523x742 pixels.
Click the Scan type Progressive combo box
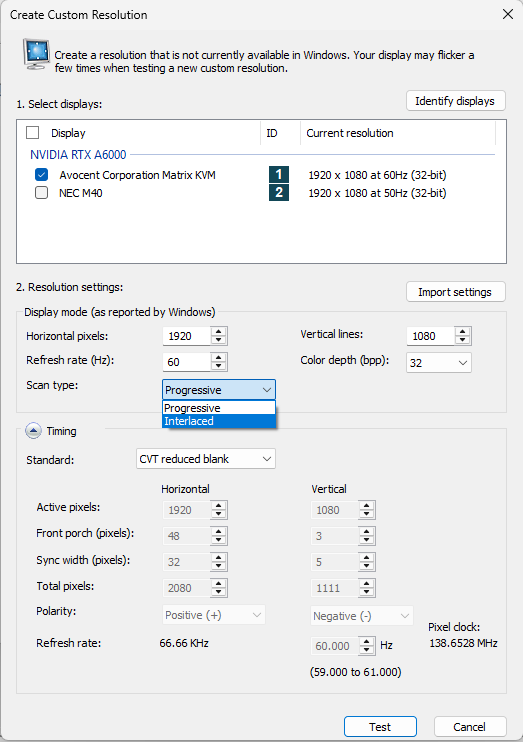pyautogui.click(x=219, y=390)
